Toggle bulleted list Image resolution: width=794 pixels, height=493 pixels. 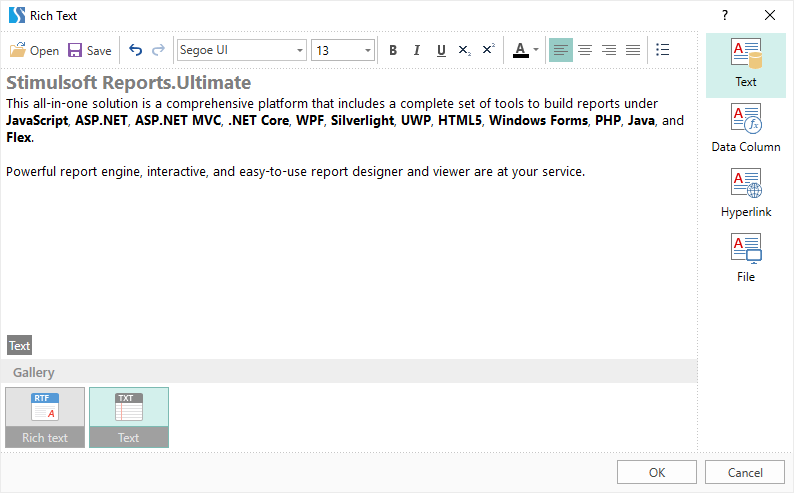[x=662, y=50]
